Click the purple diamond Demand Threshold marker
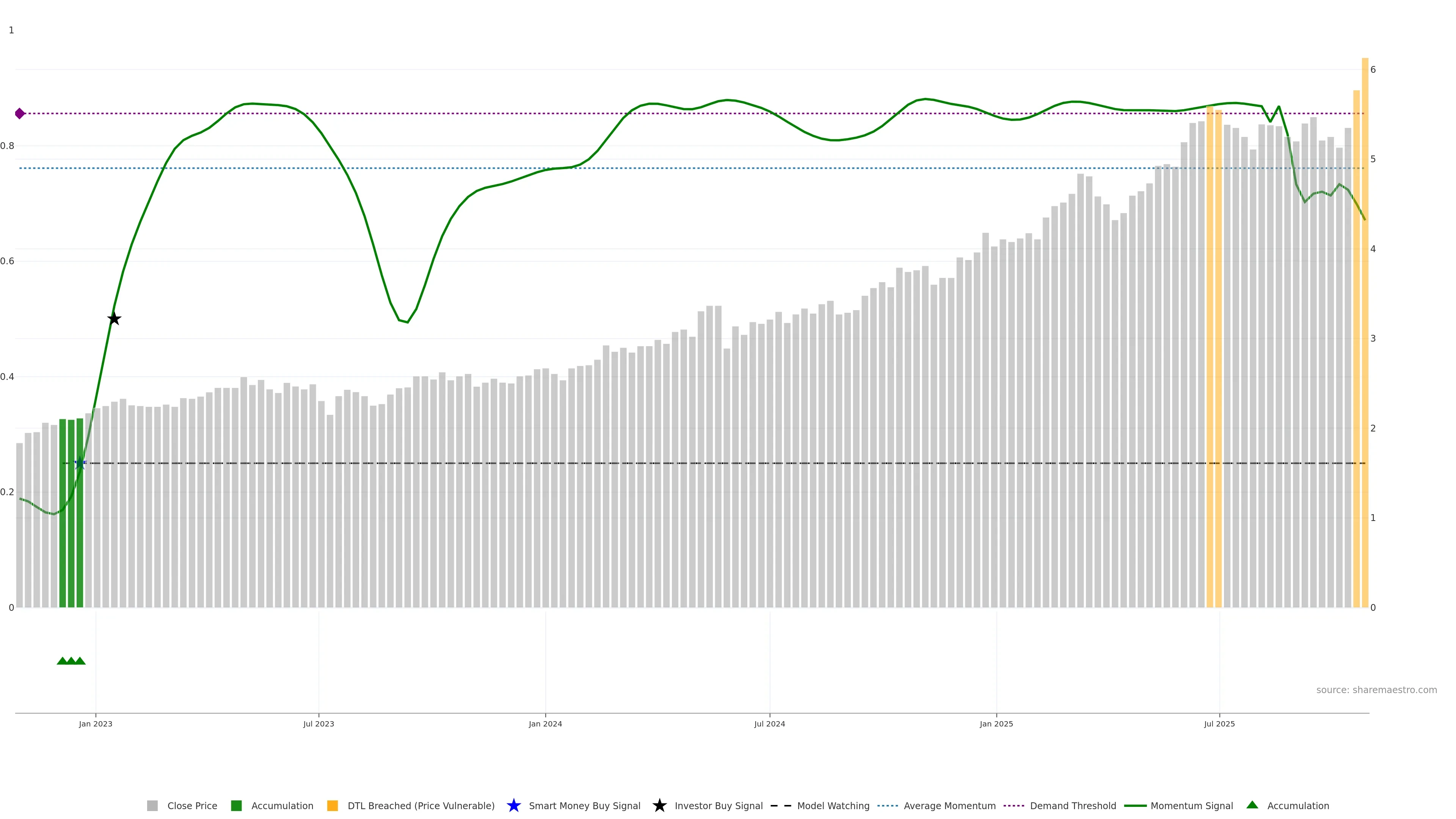1456x819 pixels. (20, 114)
